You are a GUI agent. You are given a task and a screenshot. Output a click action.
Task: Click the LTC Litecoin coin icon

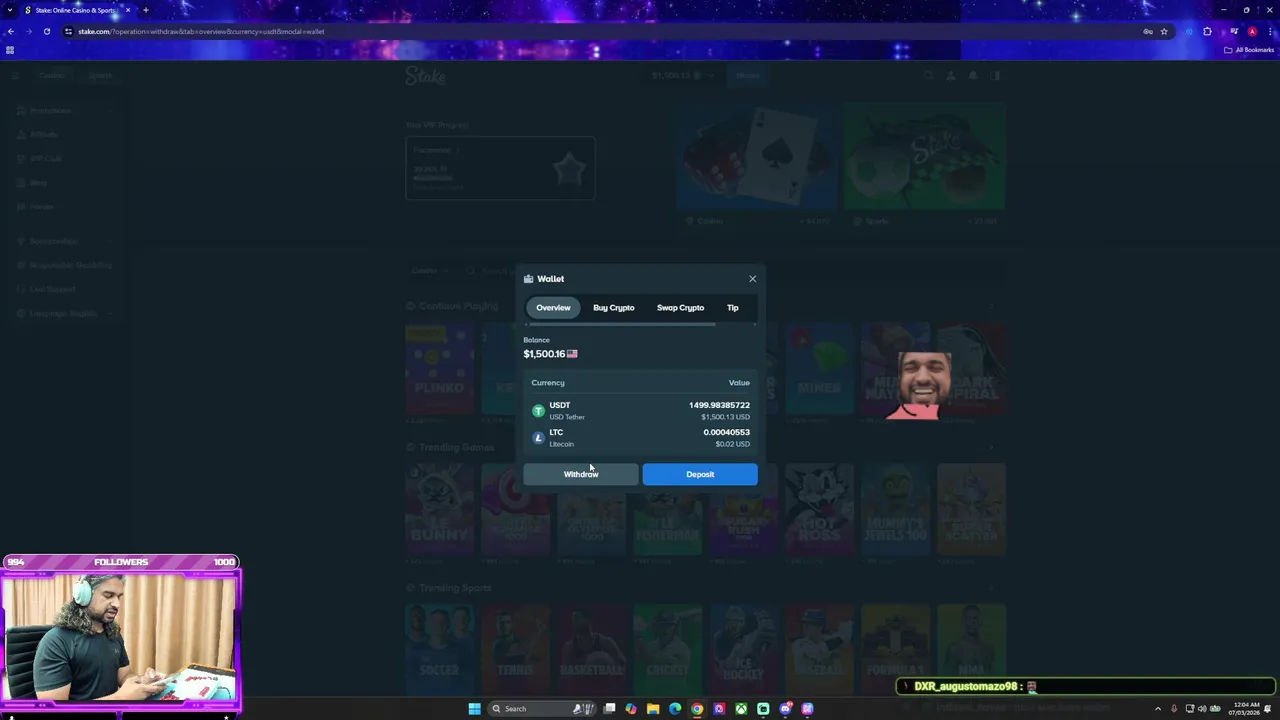pyautogui.click(x=538, y=438)
